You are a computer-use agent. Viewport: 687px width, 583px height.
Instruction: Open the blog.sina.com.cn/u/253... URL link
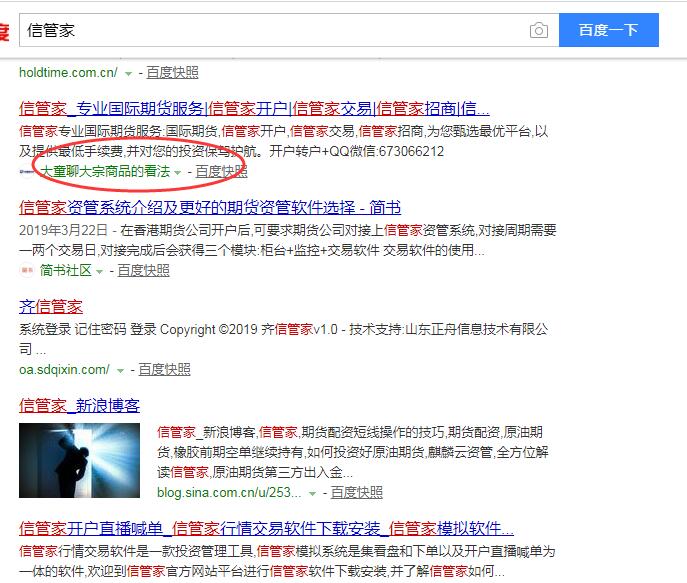[229, 493]
